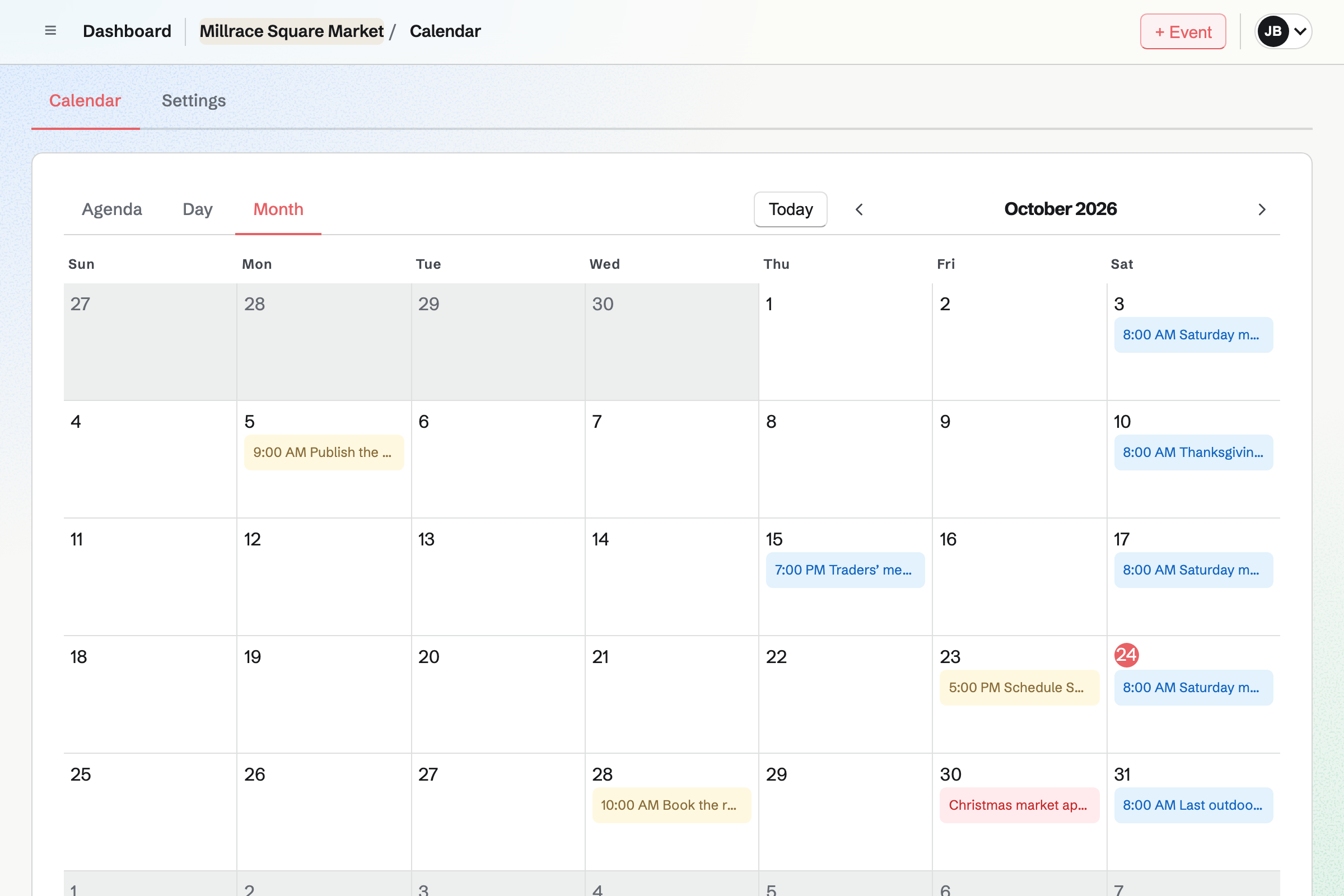Select day number 12 in the calendar
Screen dimensions: 1344x896
point(252,539)
